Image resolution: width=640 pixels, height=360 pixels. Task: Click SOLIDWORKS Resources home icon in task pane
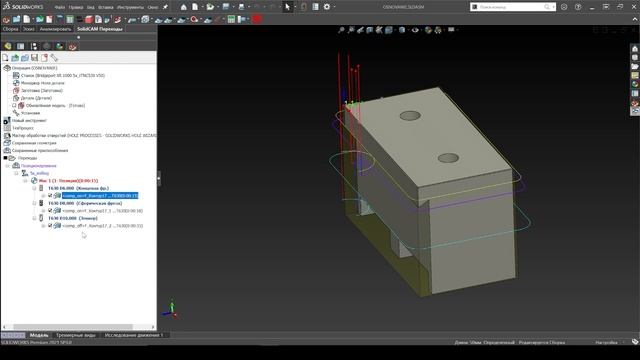635,49
